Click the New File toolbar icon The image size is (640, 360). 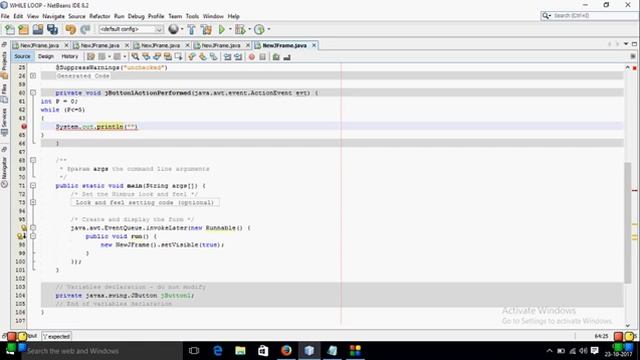coord(10,29)
